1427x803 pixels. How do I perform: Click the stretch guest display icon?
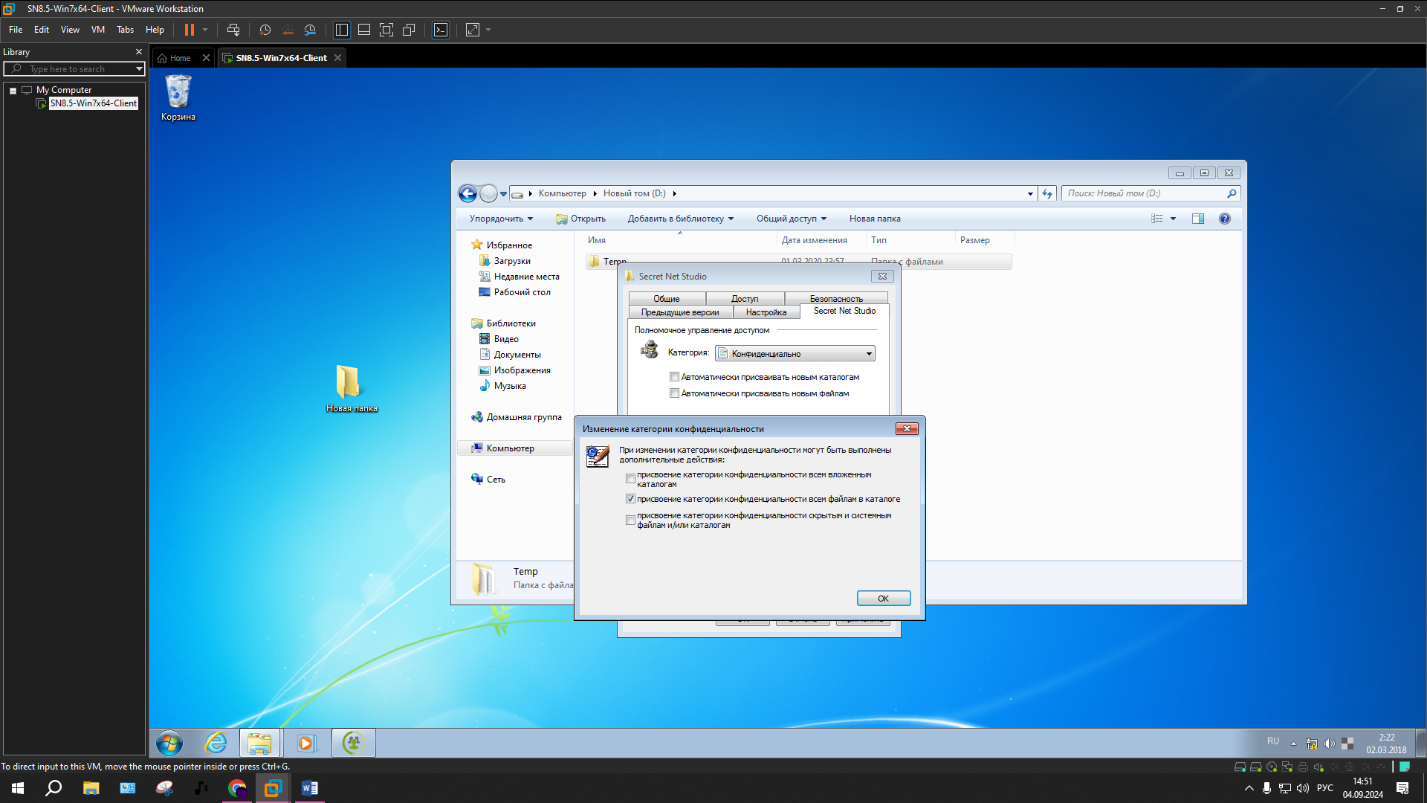(473, 30)
